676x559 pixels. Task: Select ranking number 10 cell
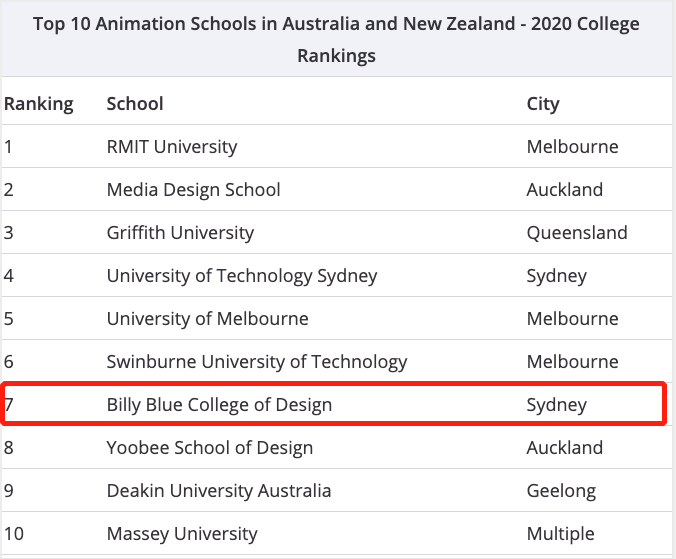tap(14, 534)
